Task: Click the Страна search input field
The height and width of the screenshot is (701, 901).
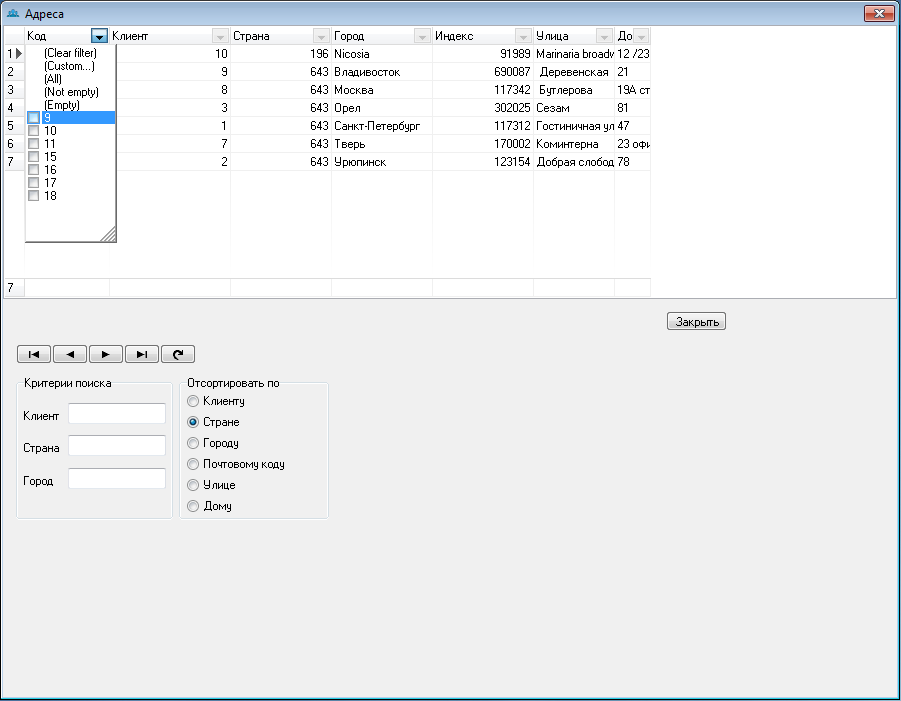Action: 117,446
